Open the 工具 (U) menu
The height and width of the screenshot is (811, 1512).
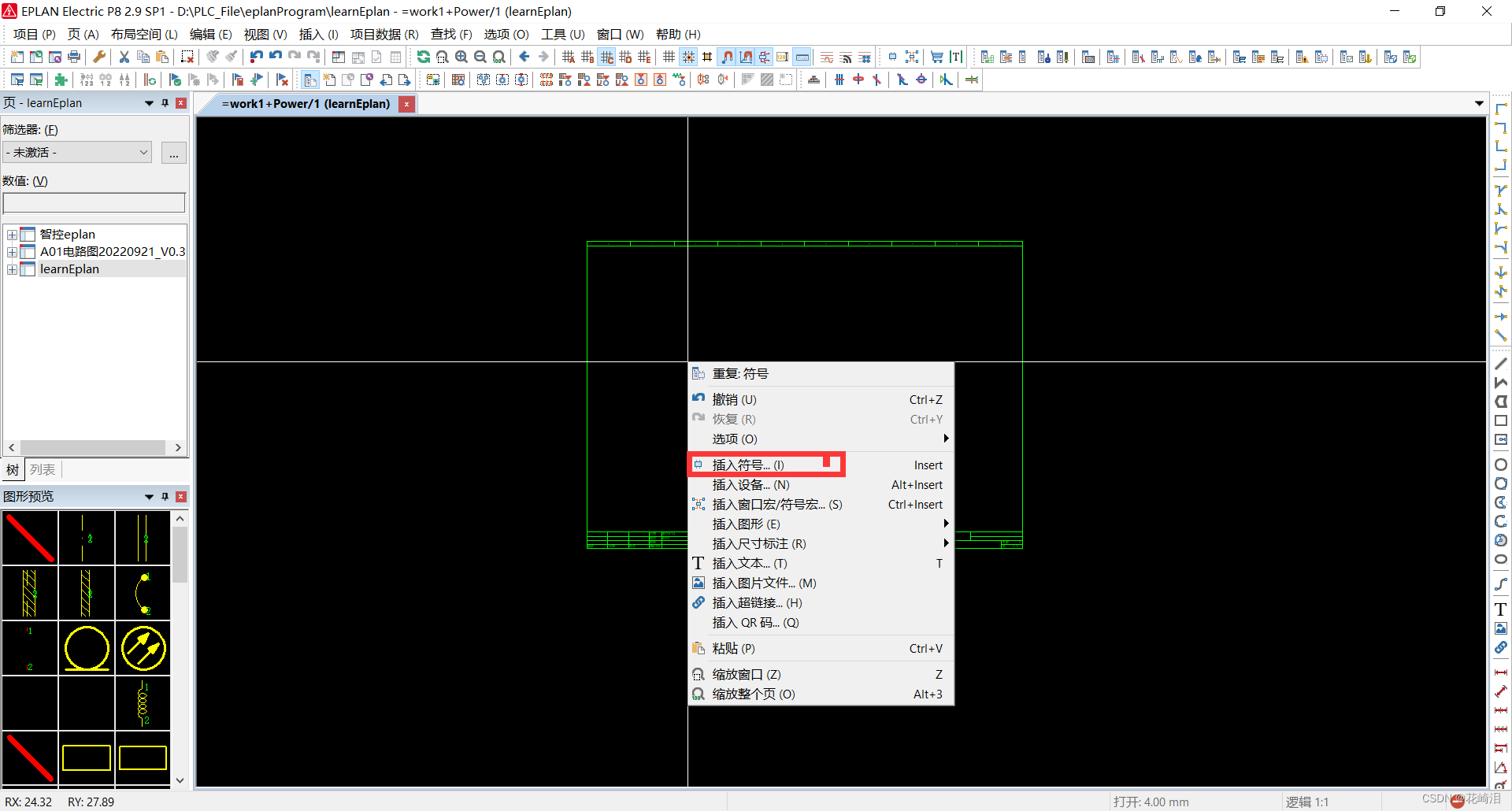(x=562, y=35)
